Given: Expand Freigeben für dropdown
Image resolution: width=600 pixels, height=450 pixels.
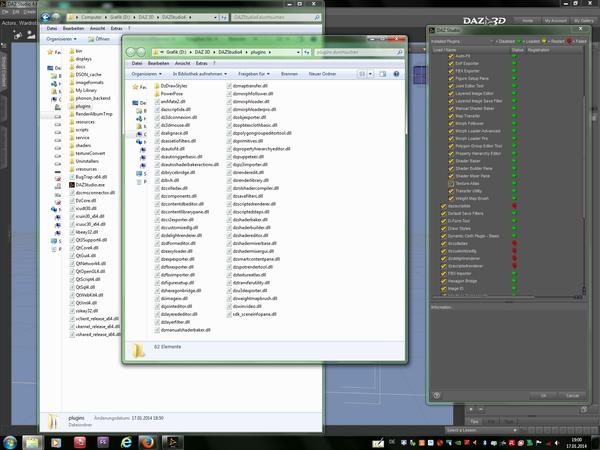Looking at the screenshot, I should [254, 74].
